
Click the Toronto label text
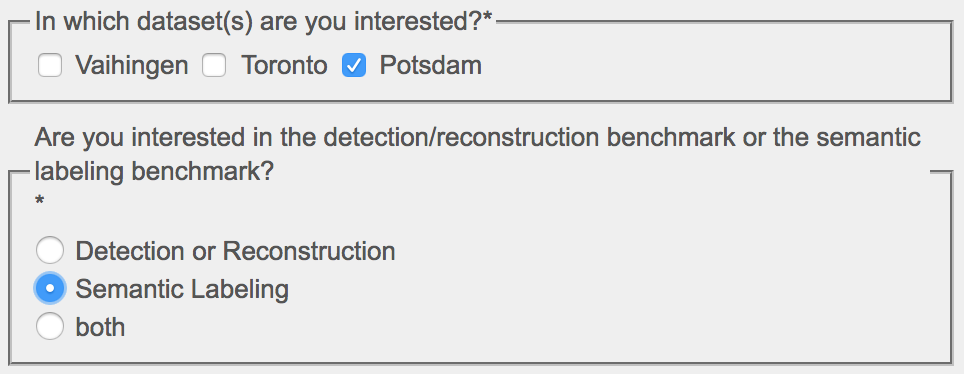[284, 65]
